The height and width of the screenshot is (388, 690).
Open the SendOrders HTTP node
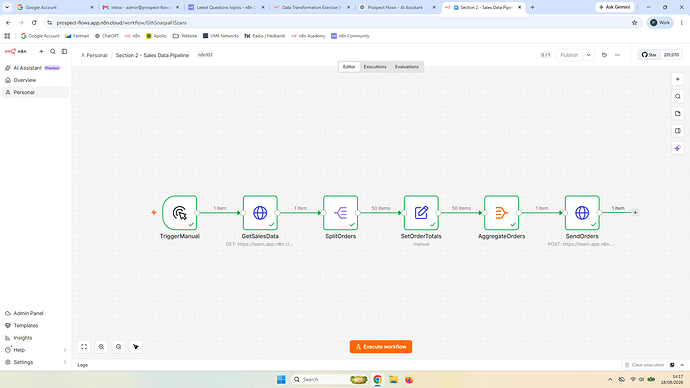pos(582,213)
